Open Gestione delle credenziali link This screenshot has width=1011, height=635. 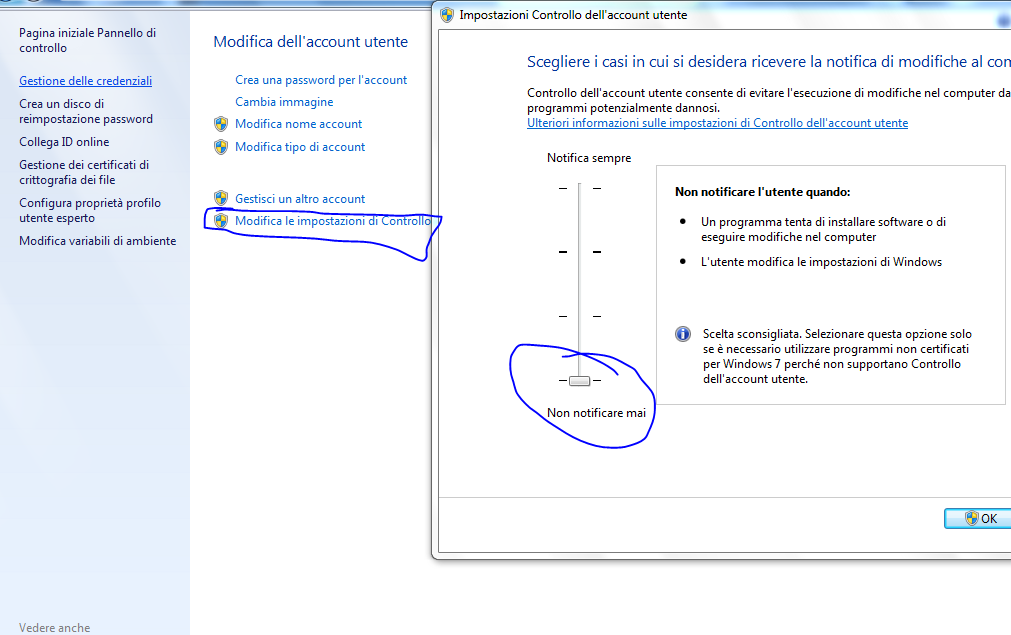coord(86,81)
